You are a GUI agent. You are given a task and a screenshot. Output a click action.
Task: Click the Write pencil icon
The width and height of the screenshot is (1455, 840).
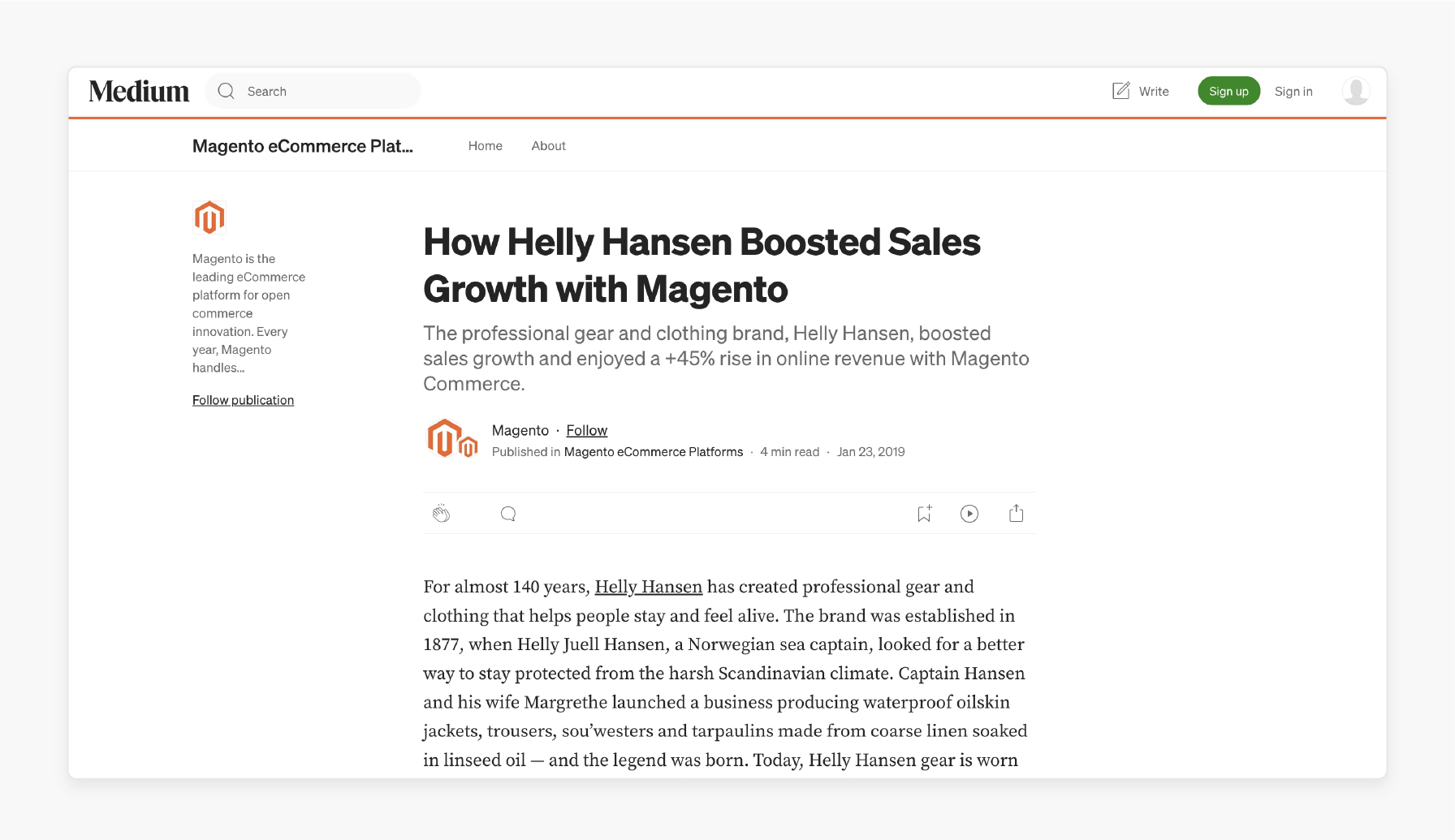[x=1121, y=91]
